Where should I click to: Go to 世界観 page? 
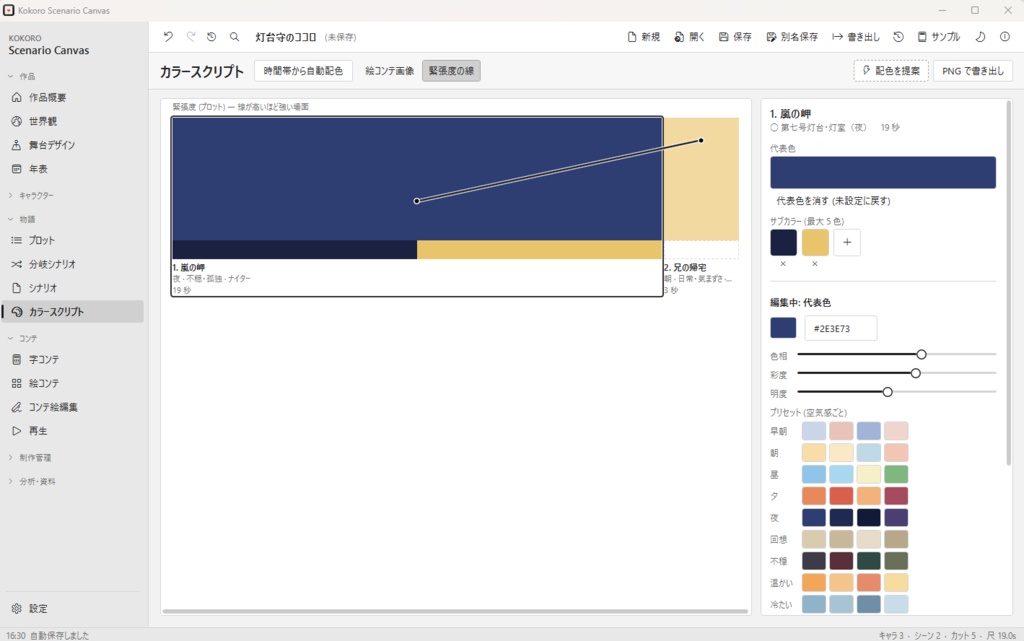(73, 121)
